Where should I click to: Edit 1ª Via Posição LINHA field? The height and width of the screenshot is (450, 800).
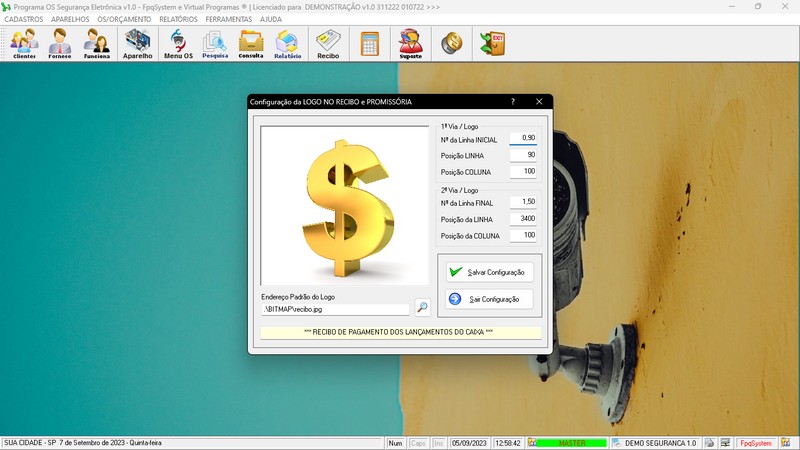(x=523, y=155)
